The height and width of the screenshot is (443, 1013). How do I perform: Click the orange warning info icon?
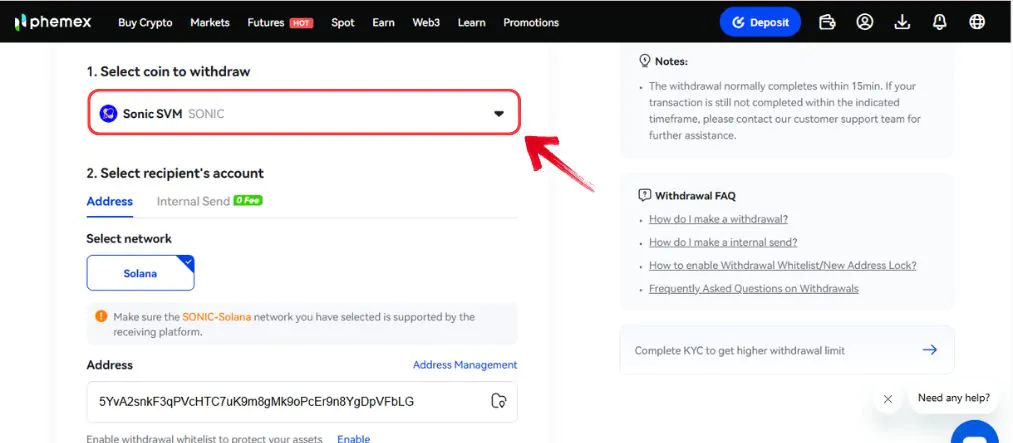click(101, 316)
